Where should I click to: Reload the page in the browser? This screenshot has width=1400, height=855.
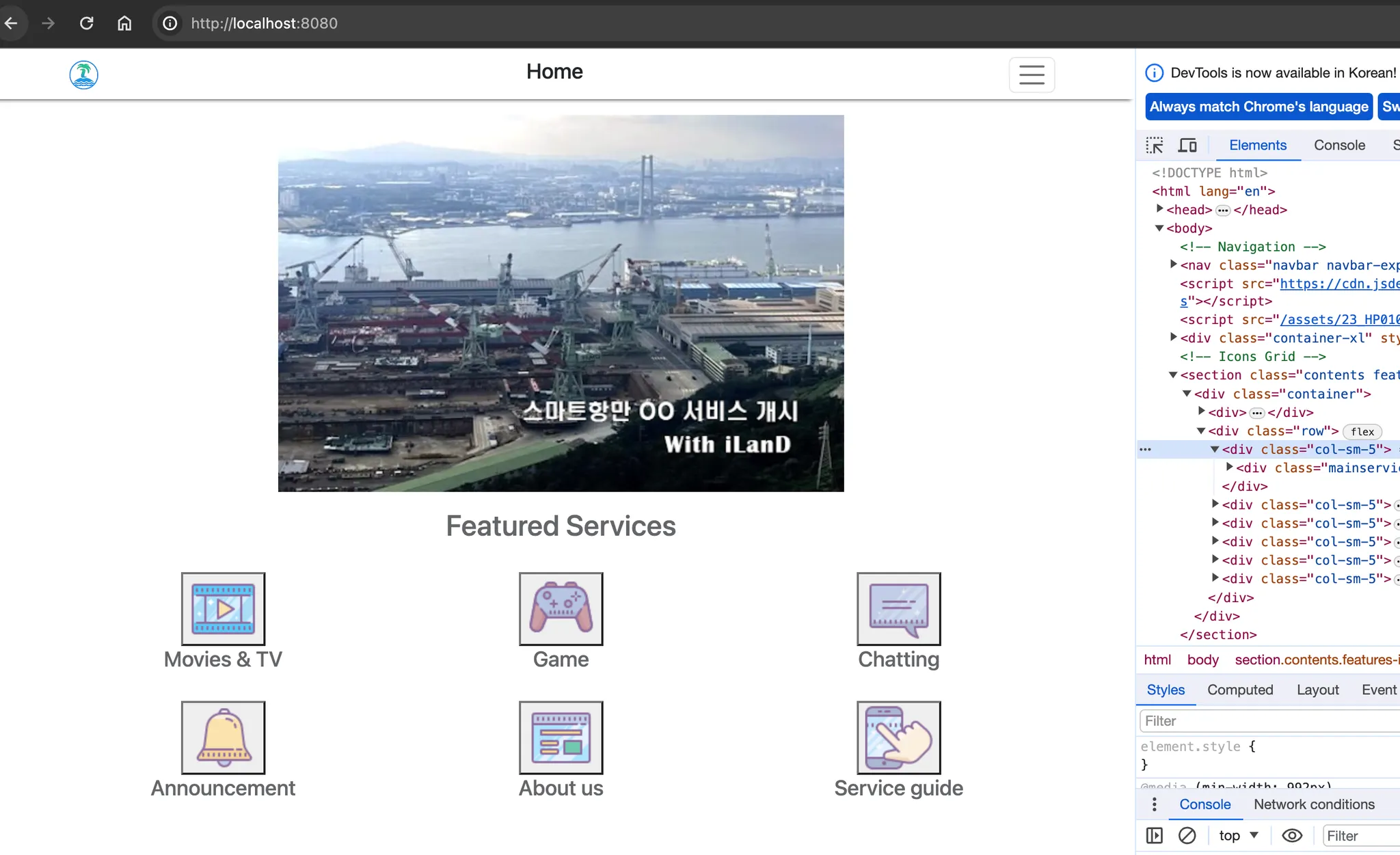coord(86,23)
